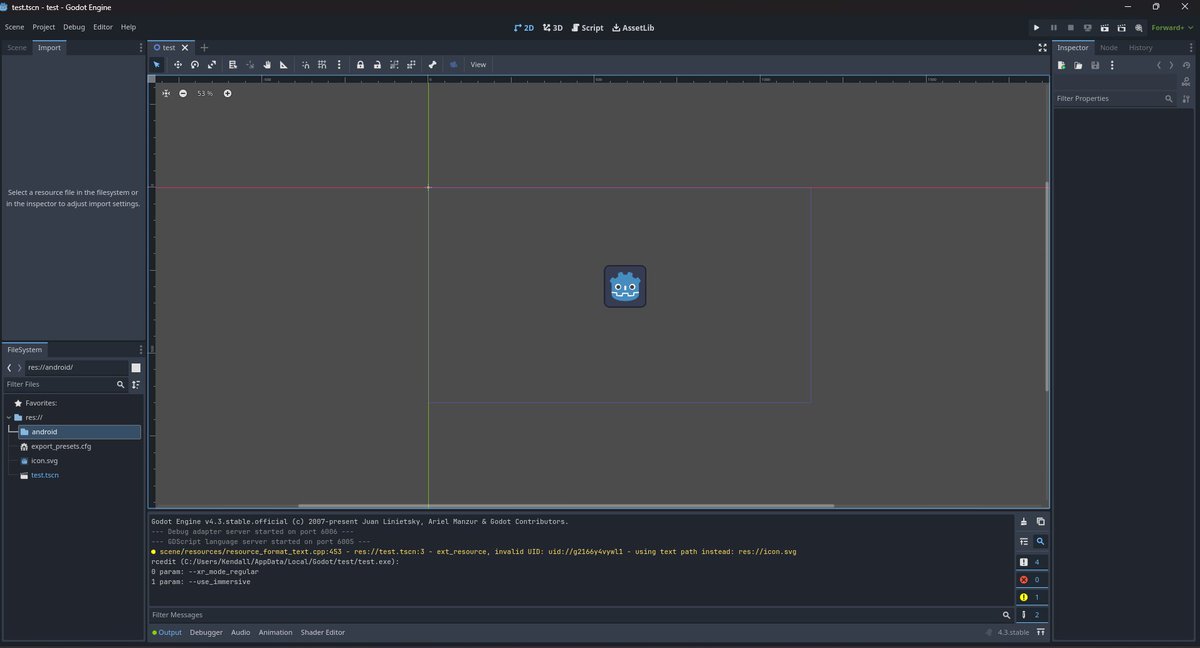Open the skeleton bone options icon

point(433,64)
